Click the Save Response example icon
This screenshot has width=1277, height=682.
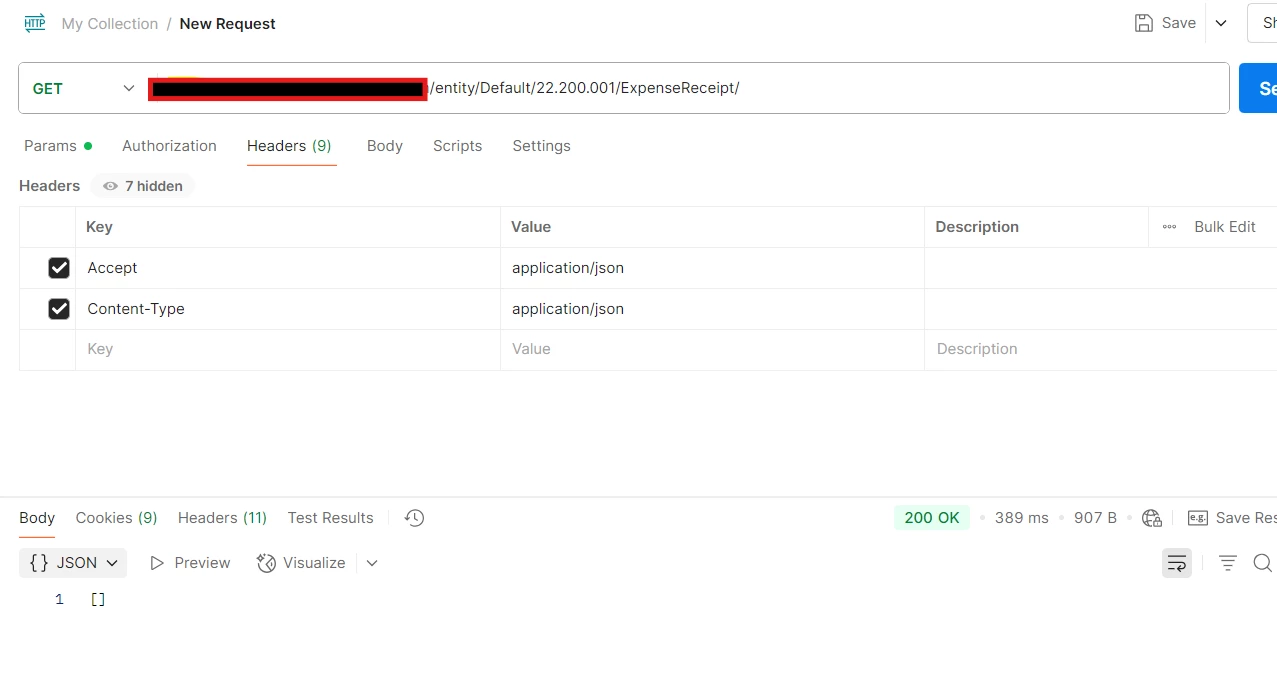tap(1197, 518)
